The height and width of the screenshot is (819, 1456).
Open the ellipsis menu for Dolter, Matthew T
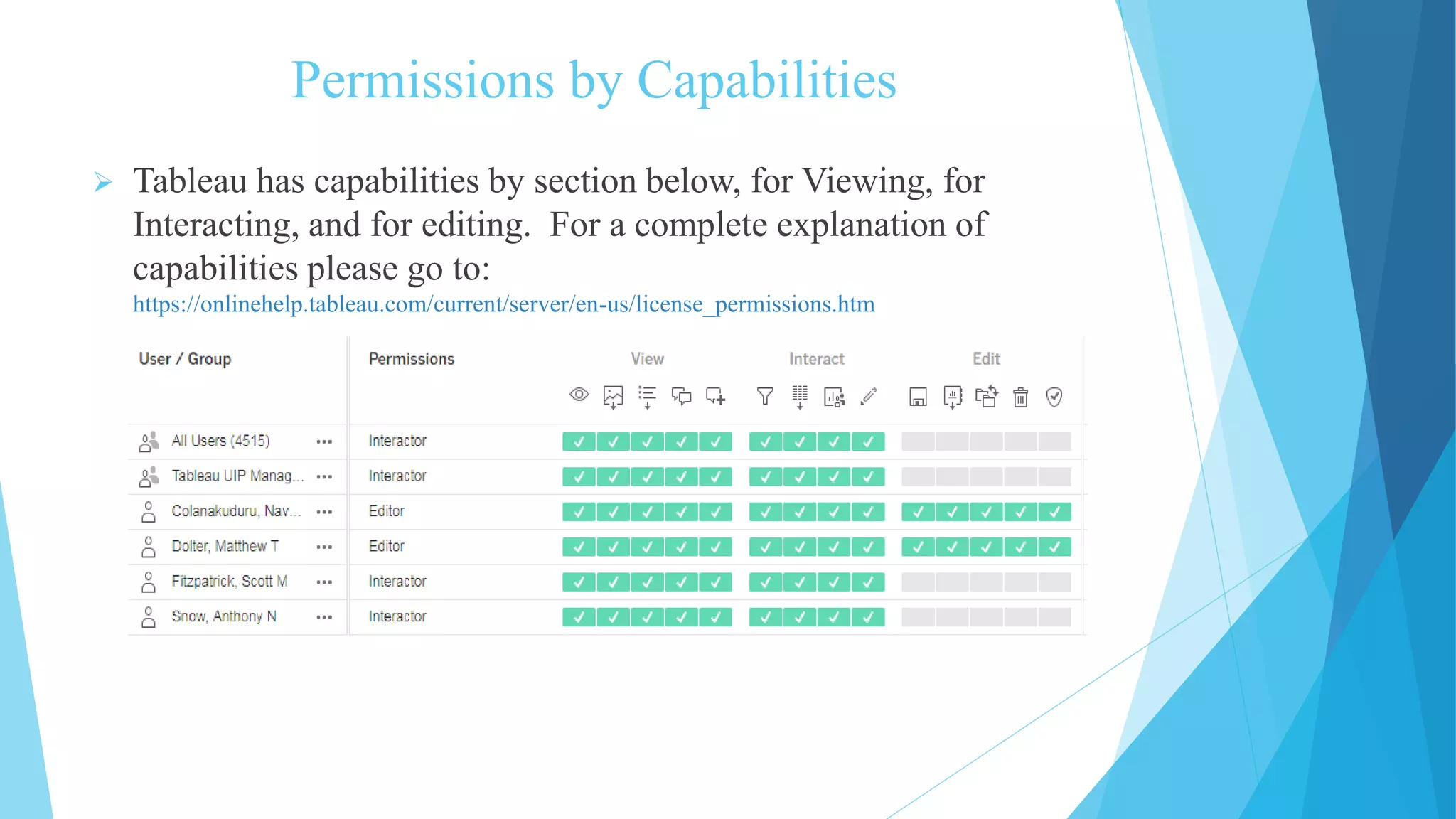324,547
